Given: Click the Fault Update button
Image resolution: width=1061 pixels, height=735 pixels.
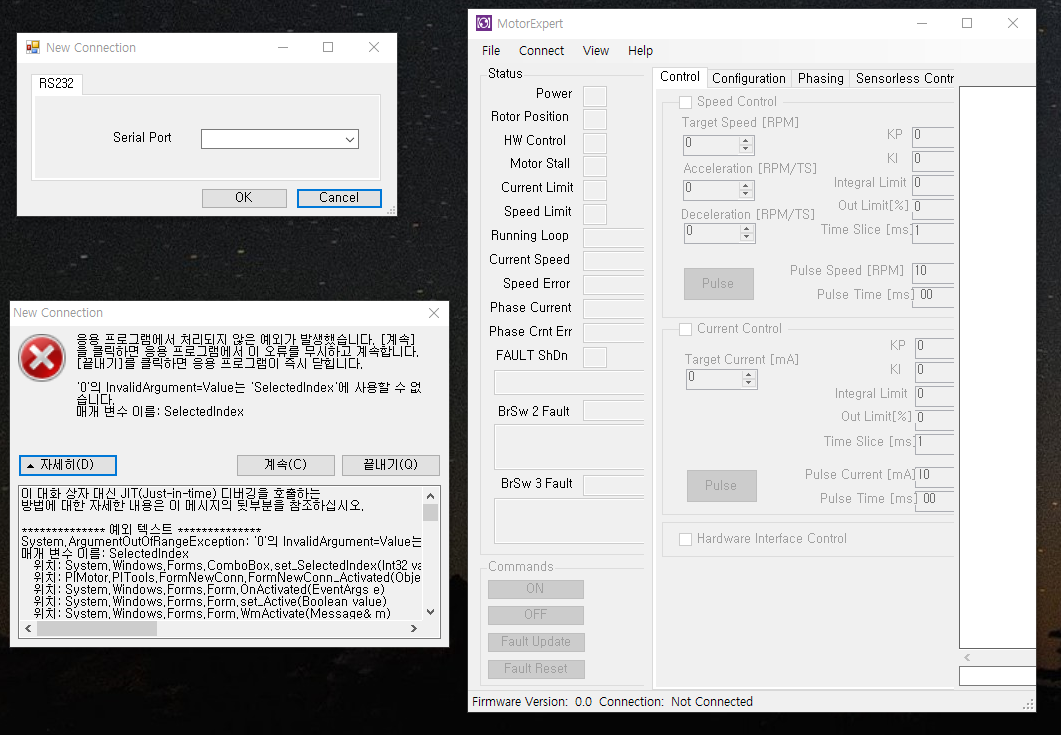Looking at the screenshot, I should click(x=536, y=642).
